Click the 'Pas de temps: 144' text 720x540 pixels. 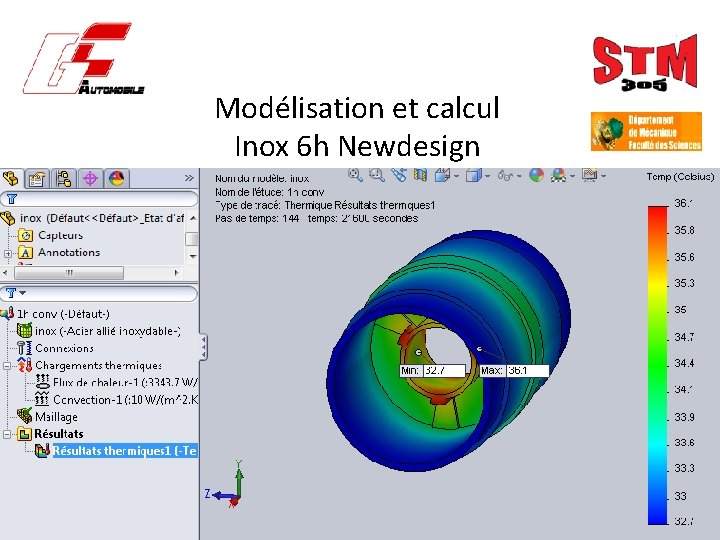257,219
